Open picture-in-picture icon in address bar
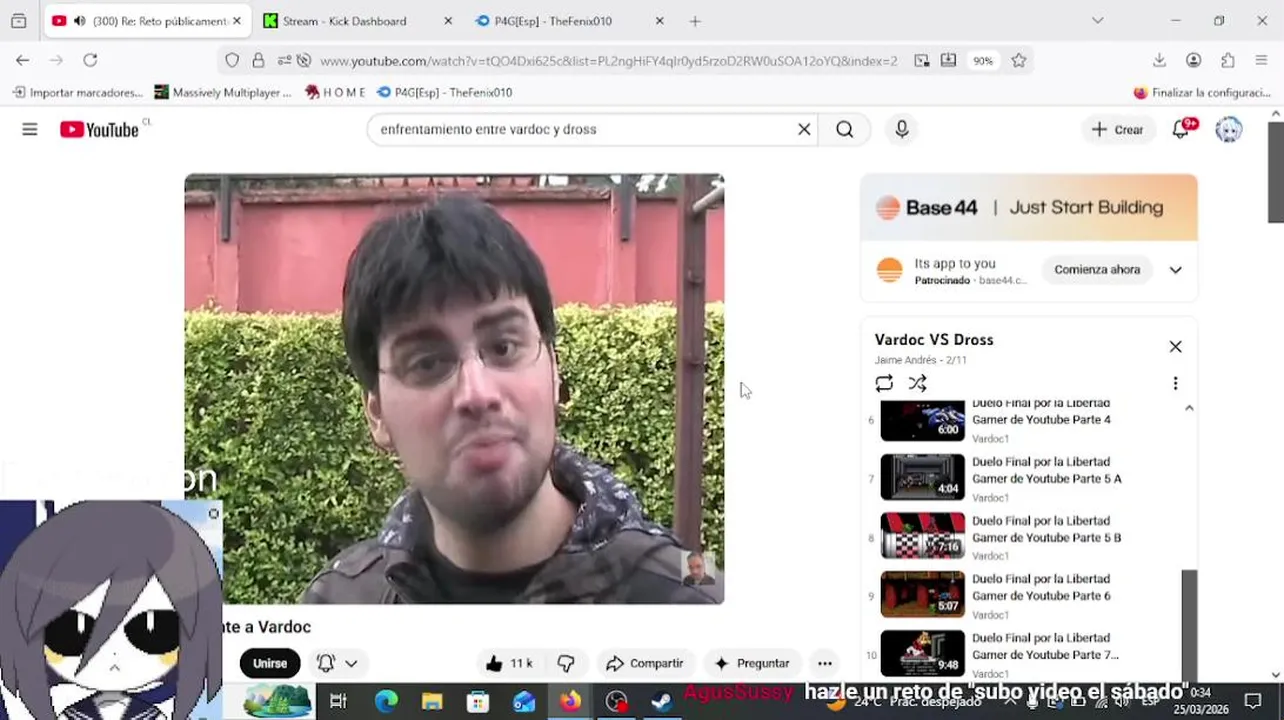Screen dimensions: 1284x720 (x=922, y=60)
